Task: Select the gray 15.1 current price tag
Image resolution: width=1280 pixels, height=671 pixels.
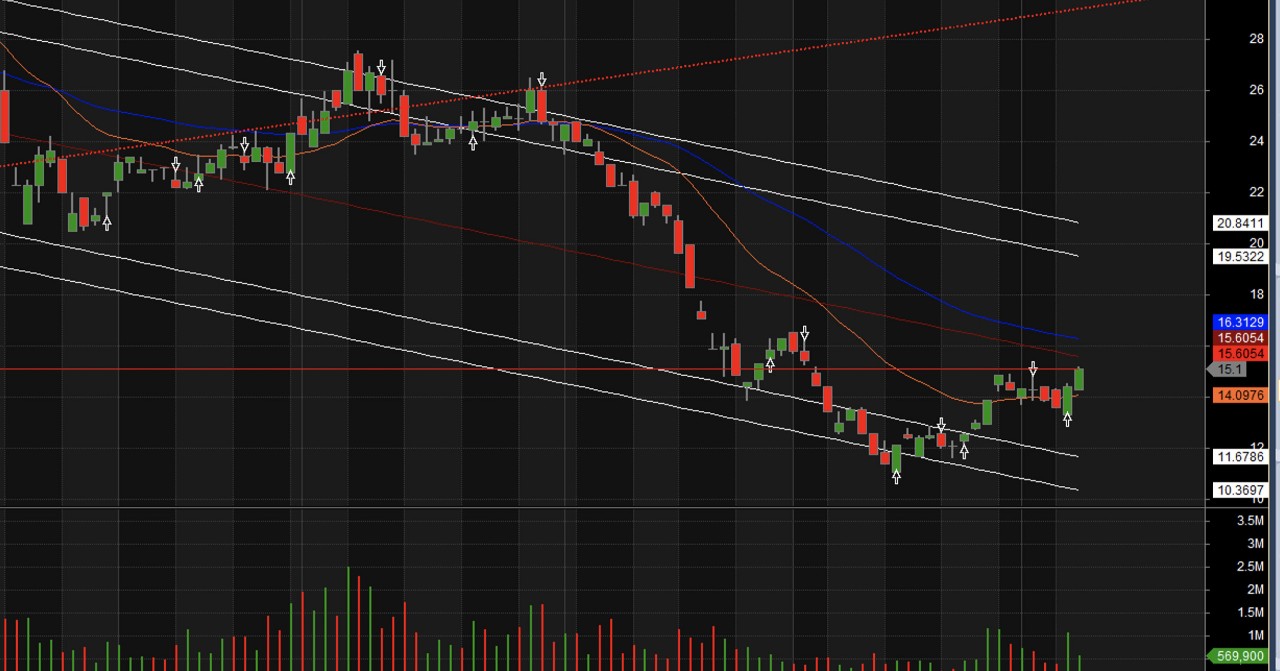Action: [1229, 370]
